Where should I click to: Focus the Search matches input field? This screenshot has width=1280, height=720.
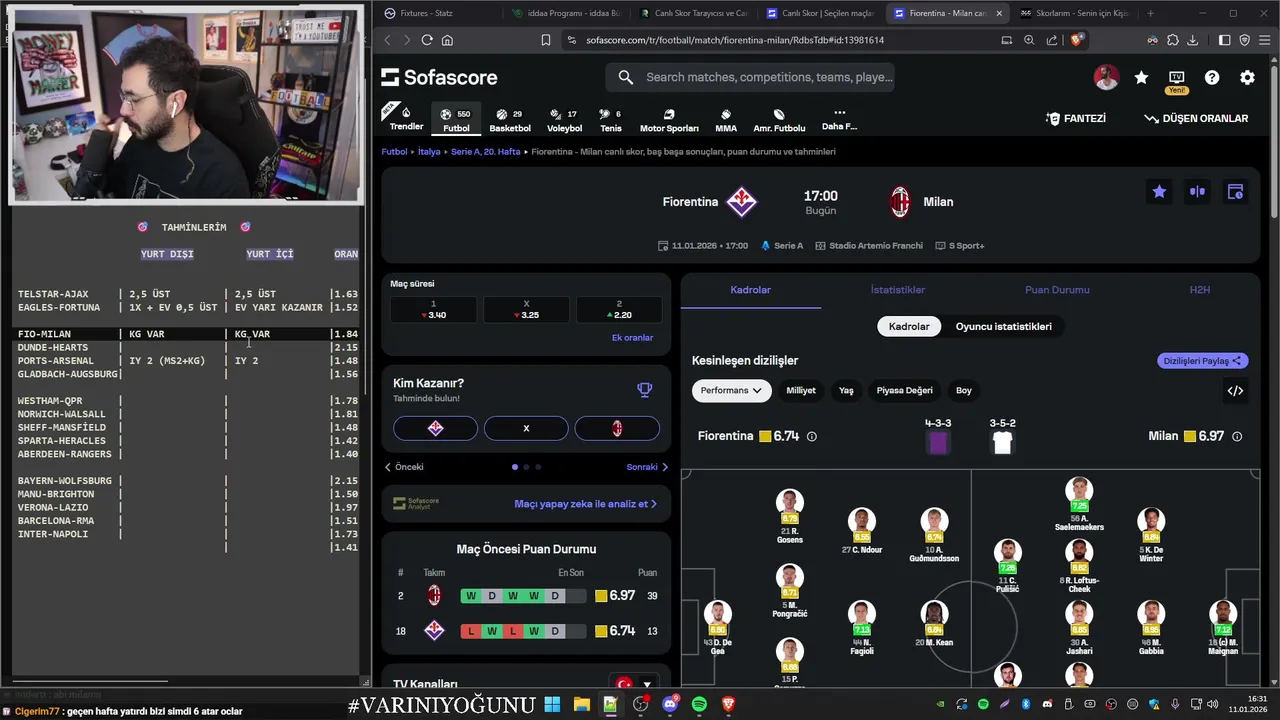tap(750, 77)
